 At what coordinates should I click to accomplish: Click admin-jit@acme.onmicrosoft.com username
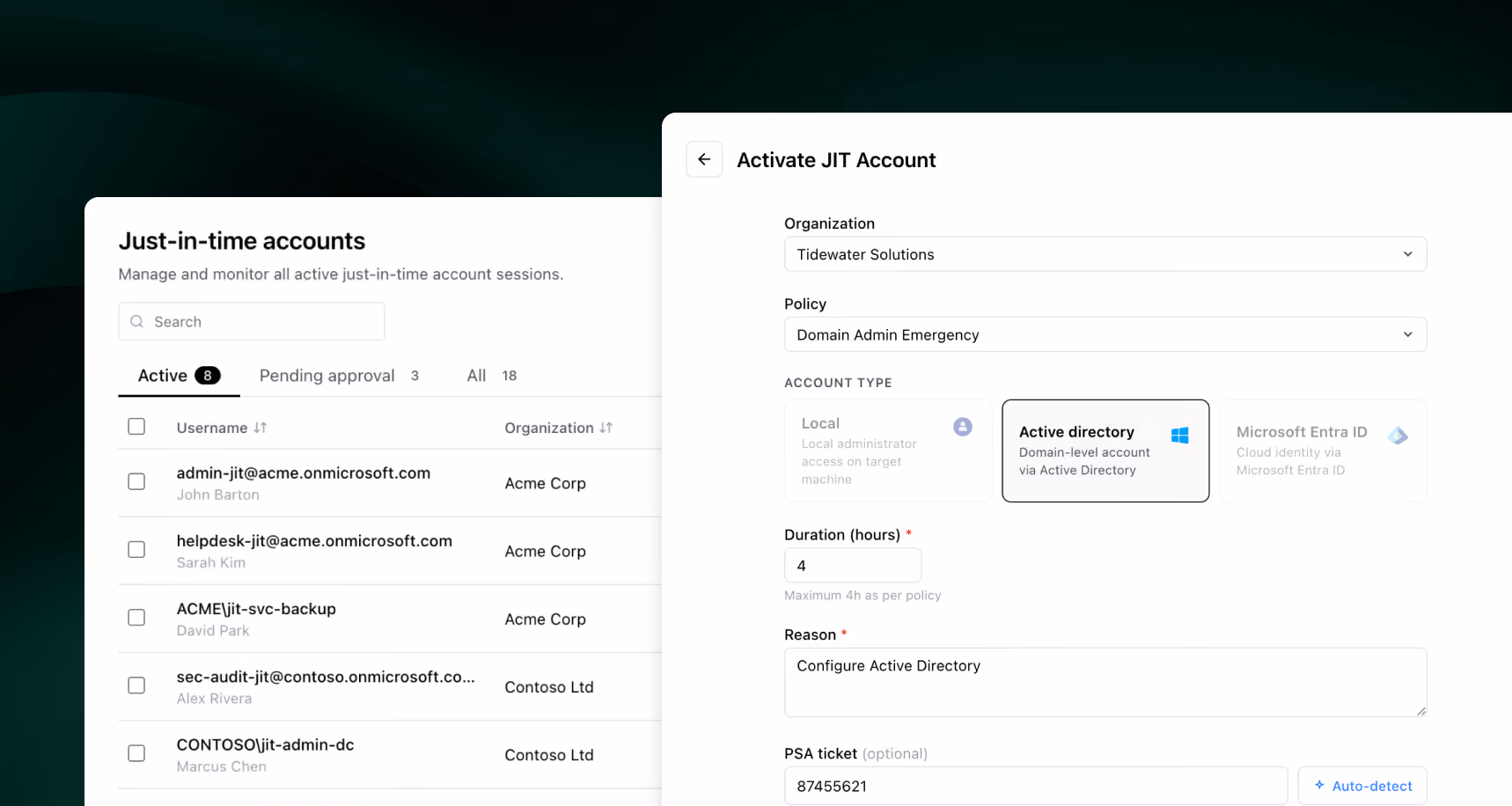tap(304, 473)
